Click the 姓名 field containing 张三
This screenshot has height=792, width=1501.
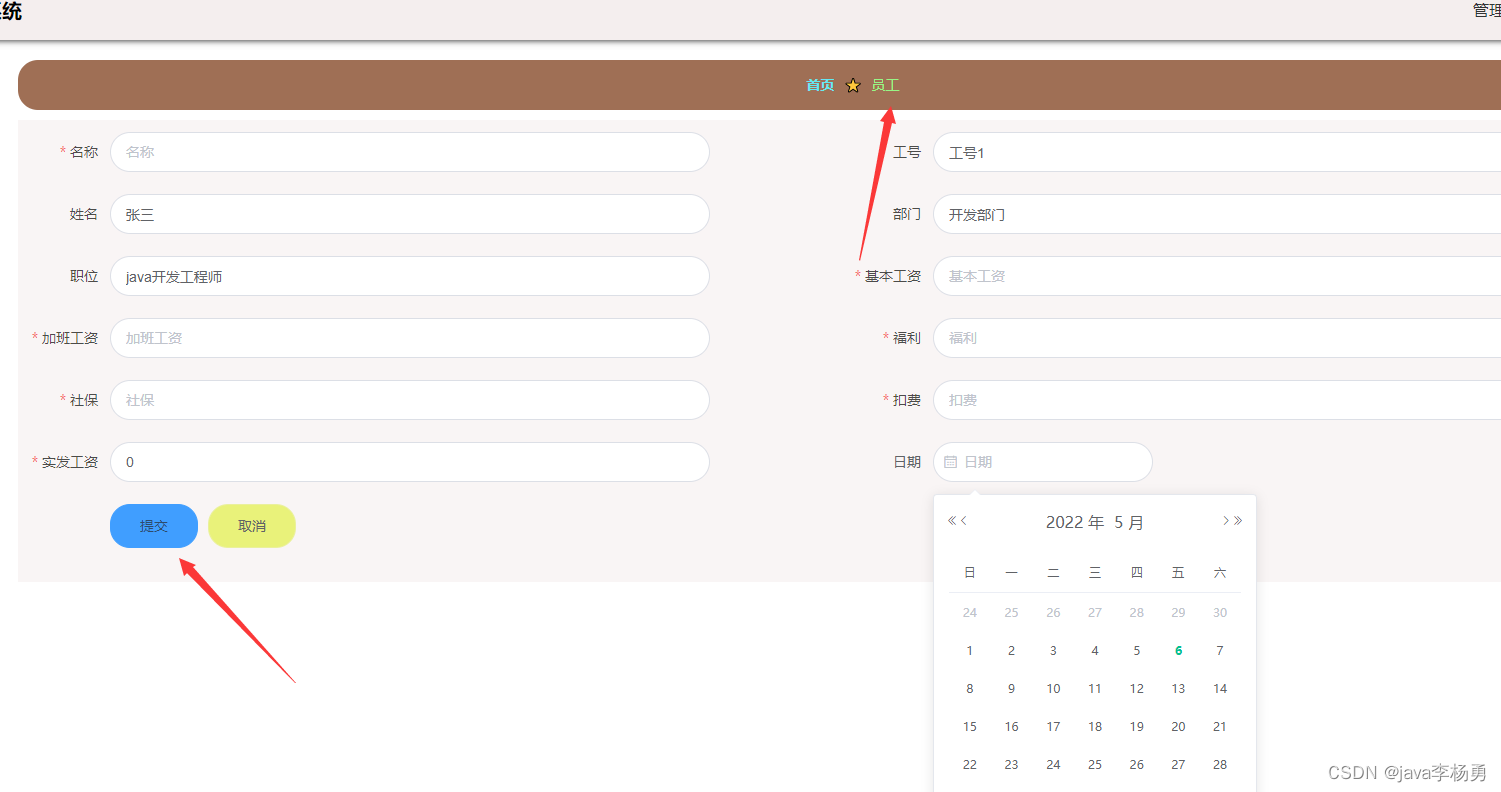click(x=410, y=214)
